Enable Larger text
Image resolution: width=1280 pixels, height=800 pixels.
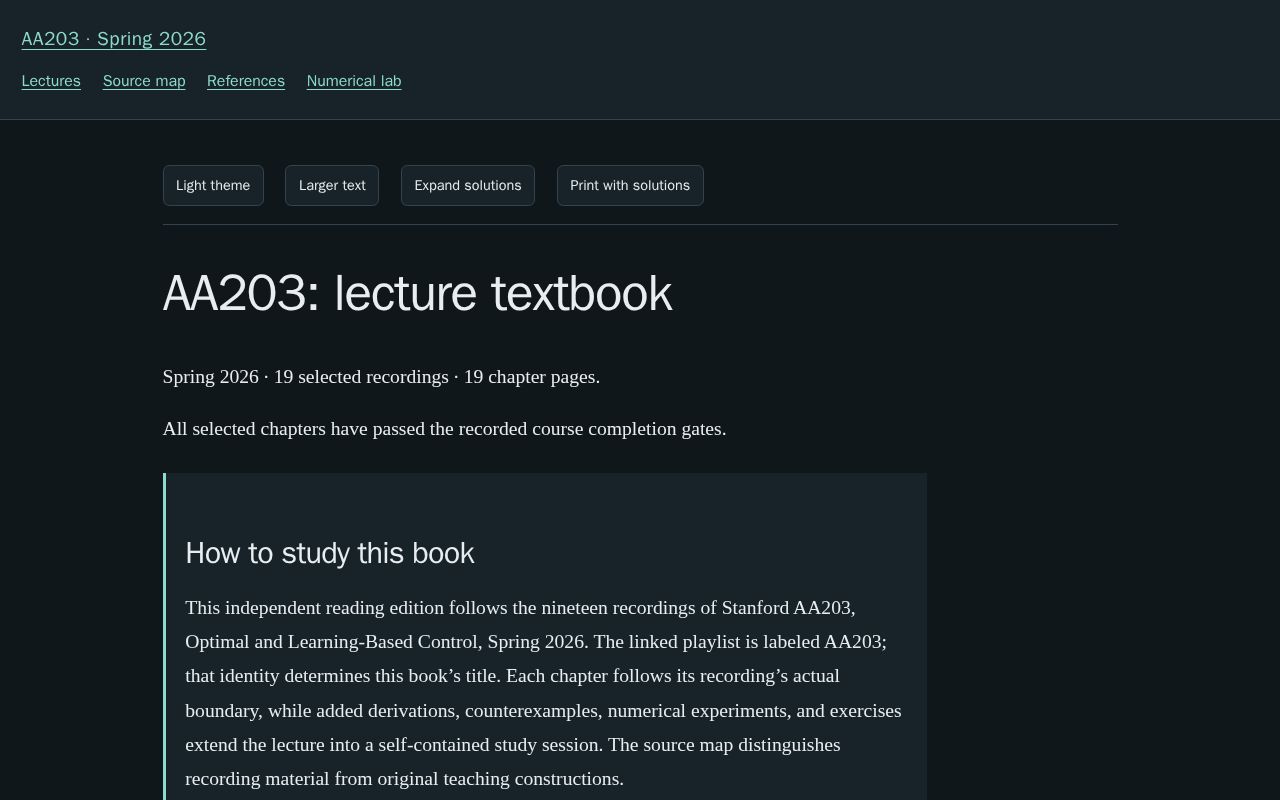pos(332,185)
